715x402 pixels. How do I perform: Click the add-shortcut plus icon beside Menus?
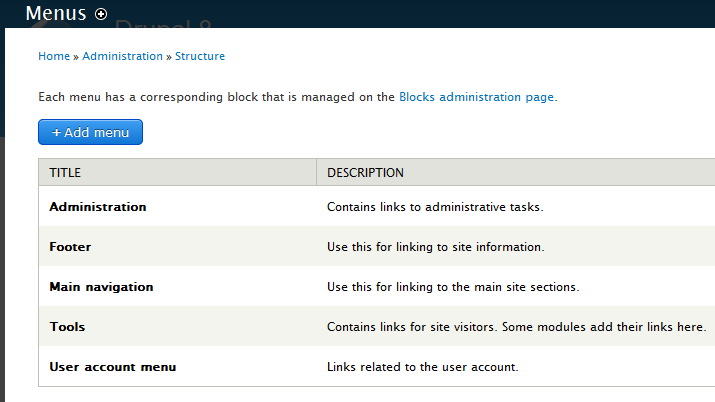click(x=101, y=14)
